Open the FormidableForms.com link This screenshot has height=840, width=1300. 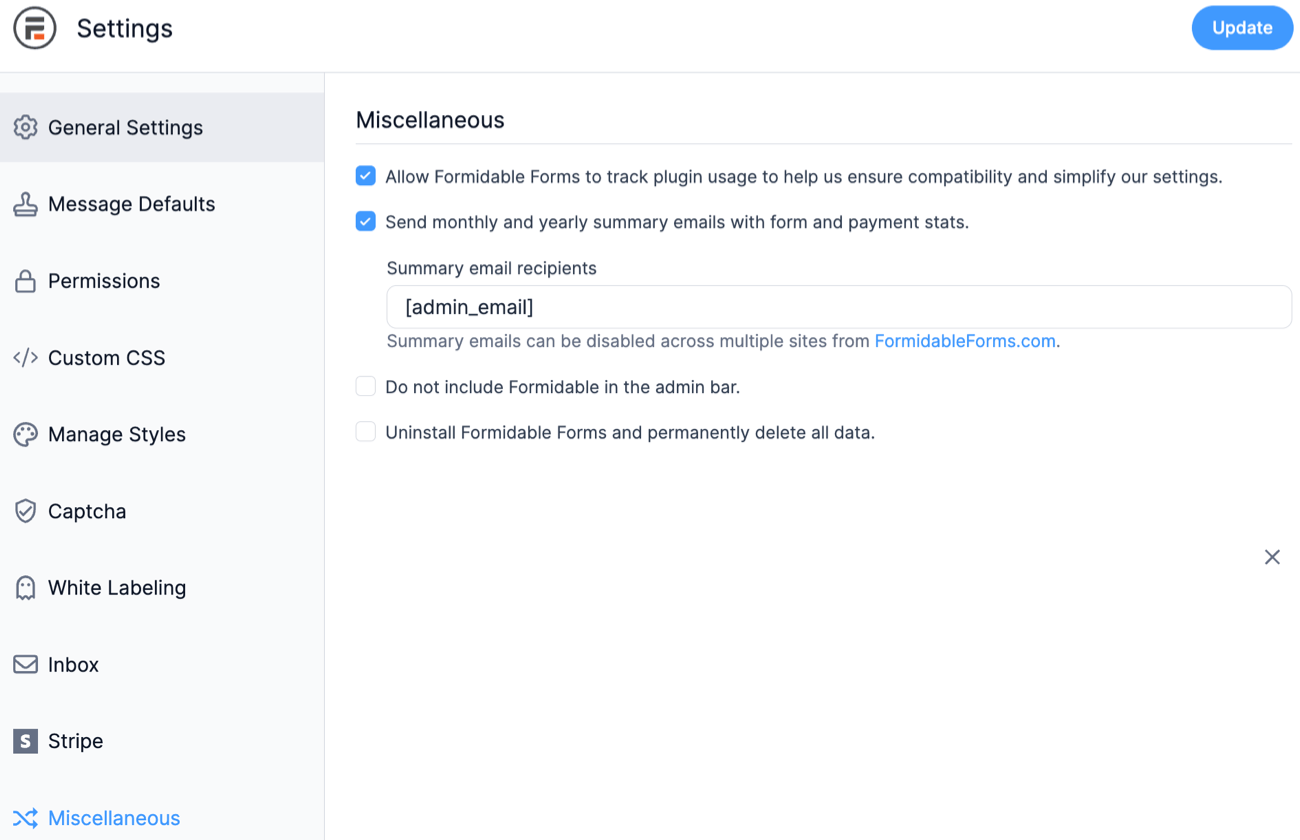tap(964, 340)
